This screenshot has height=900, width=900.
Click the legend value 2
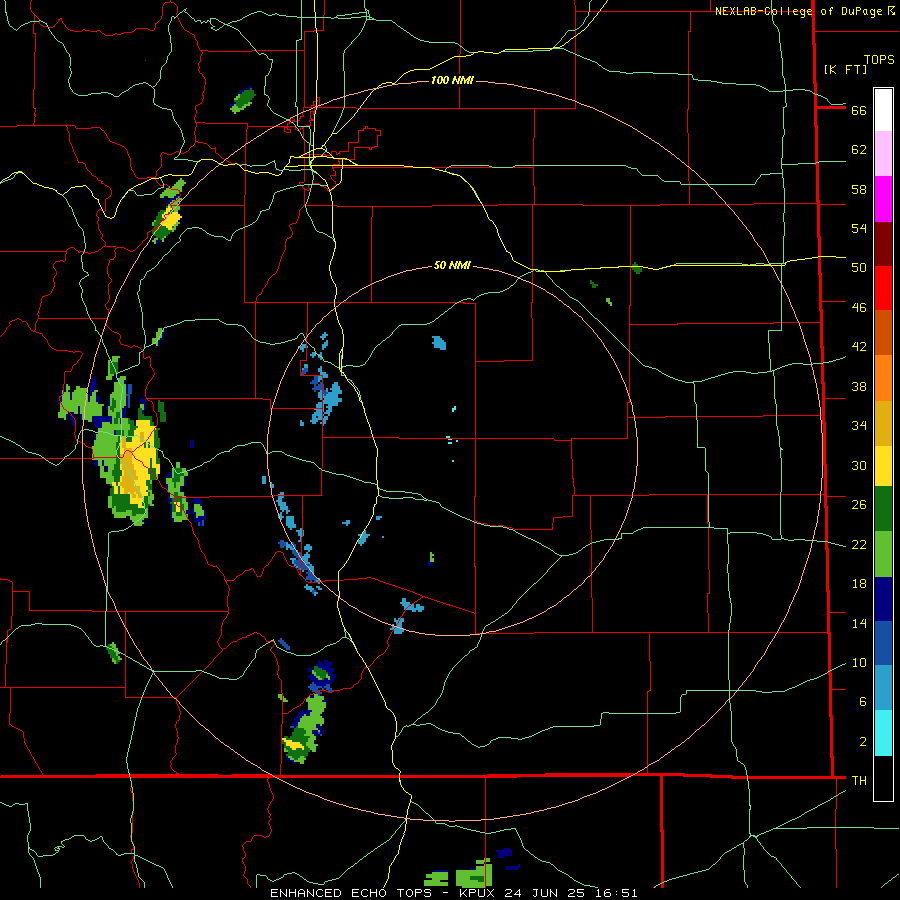tap(863, 742)
